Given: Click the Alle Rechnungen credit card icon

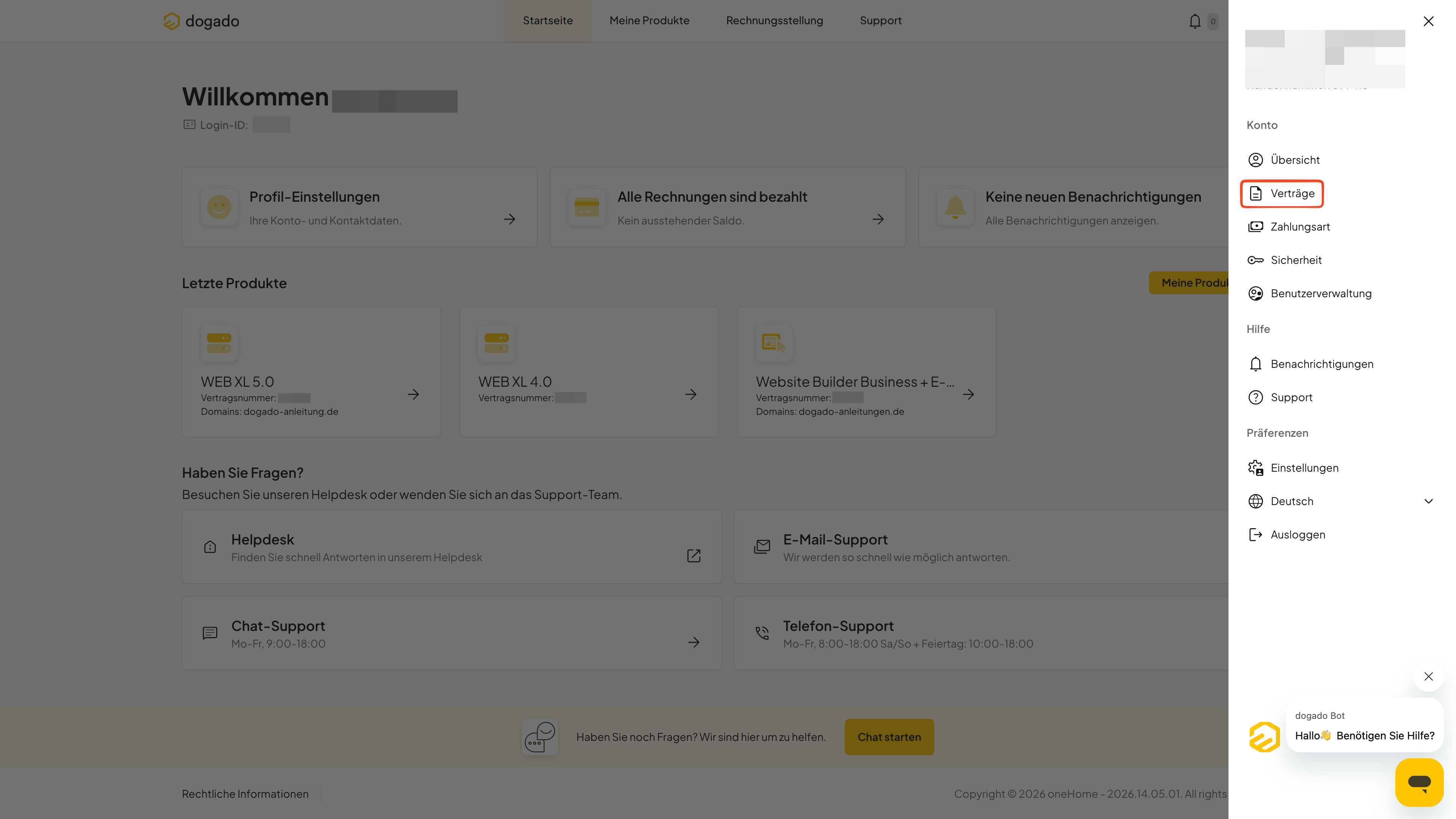Looking at the screenshot, I should (x=587, y=207).
